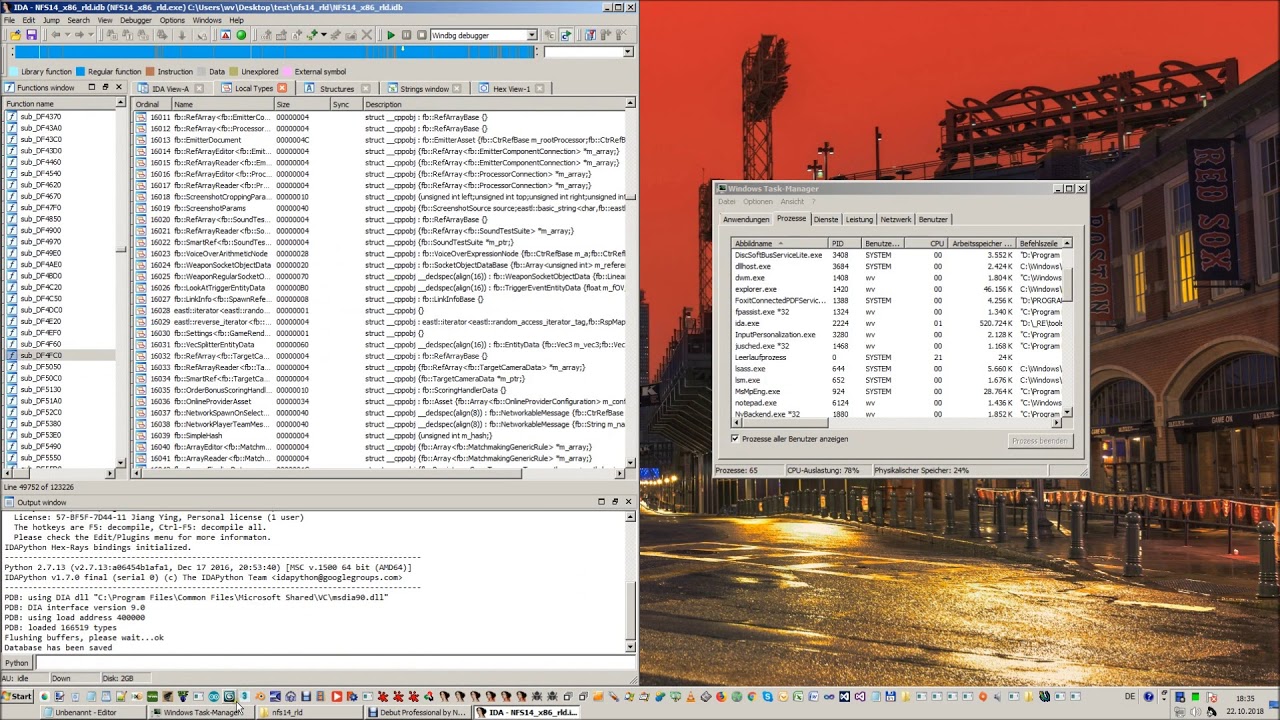The width and height of the screenshot is (1280, 720).
Task: Open the dropdown arrow next to the forward arrow
Action: 91,35
